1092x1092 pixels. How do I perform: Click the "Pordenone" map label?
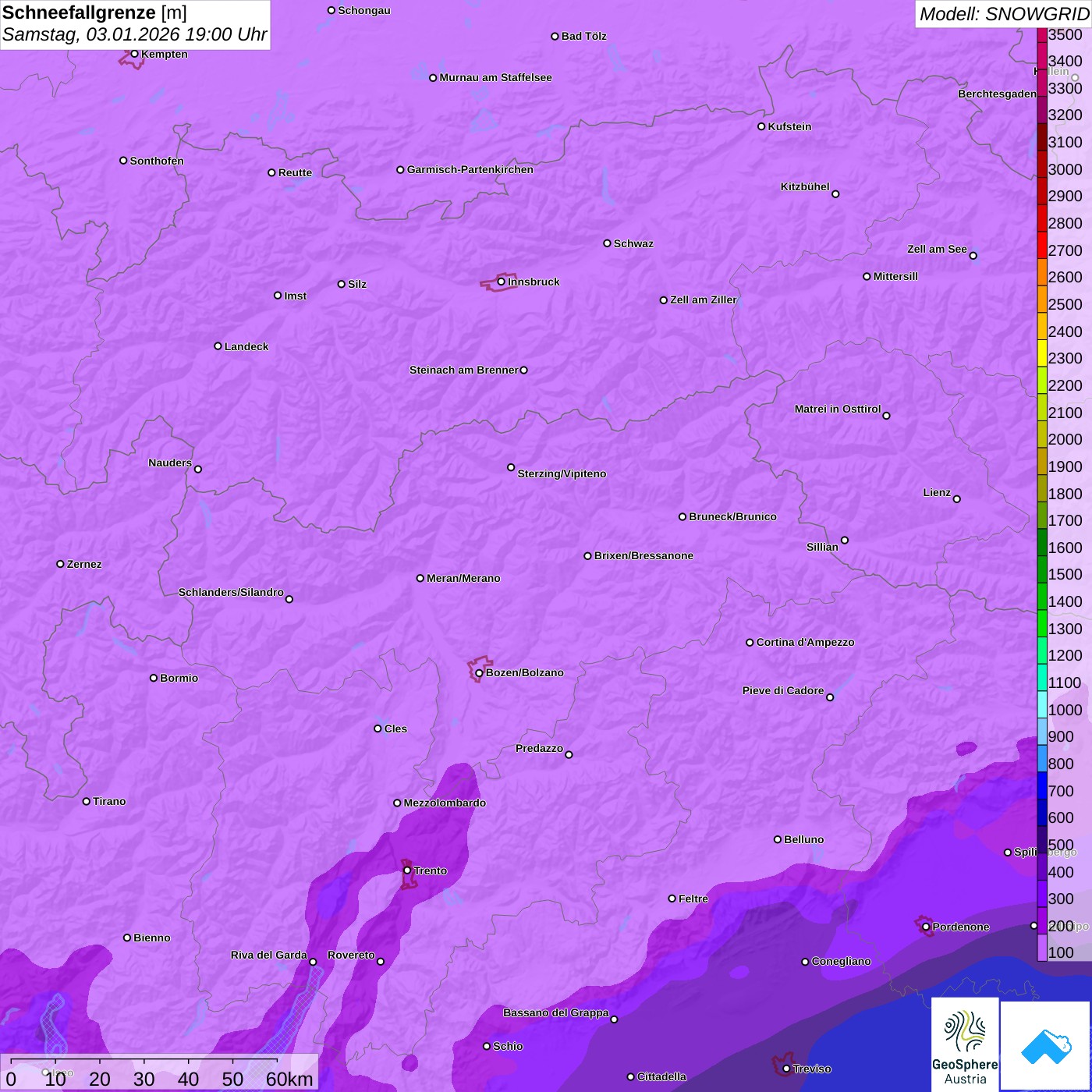[961, 927]
